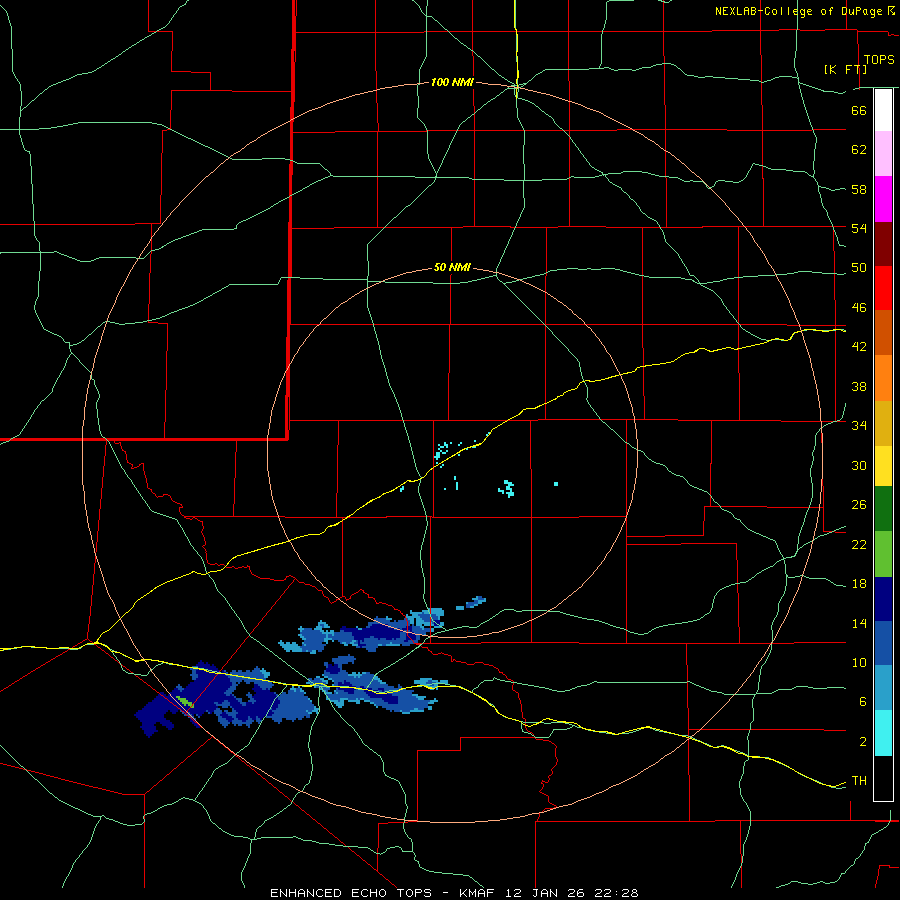Viewport: 900px width, 900px height.
Task: Select the light green legend swatch
Action: click(883, 554)
